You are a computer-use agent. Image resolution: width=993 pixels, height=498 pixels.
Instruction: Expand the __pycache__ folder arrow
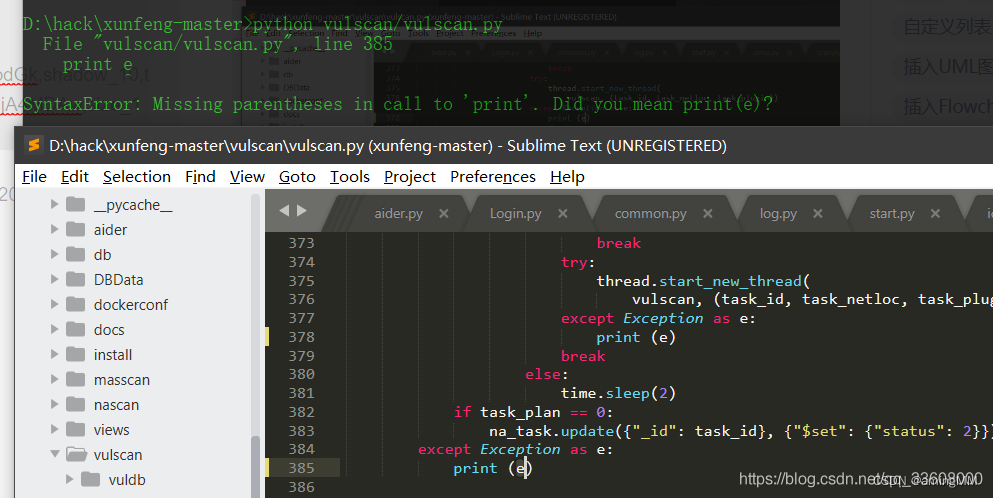(54, 204)
